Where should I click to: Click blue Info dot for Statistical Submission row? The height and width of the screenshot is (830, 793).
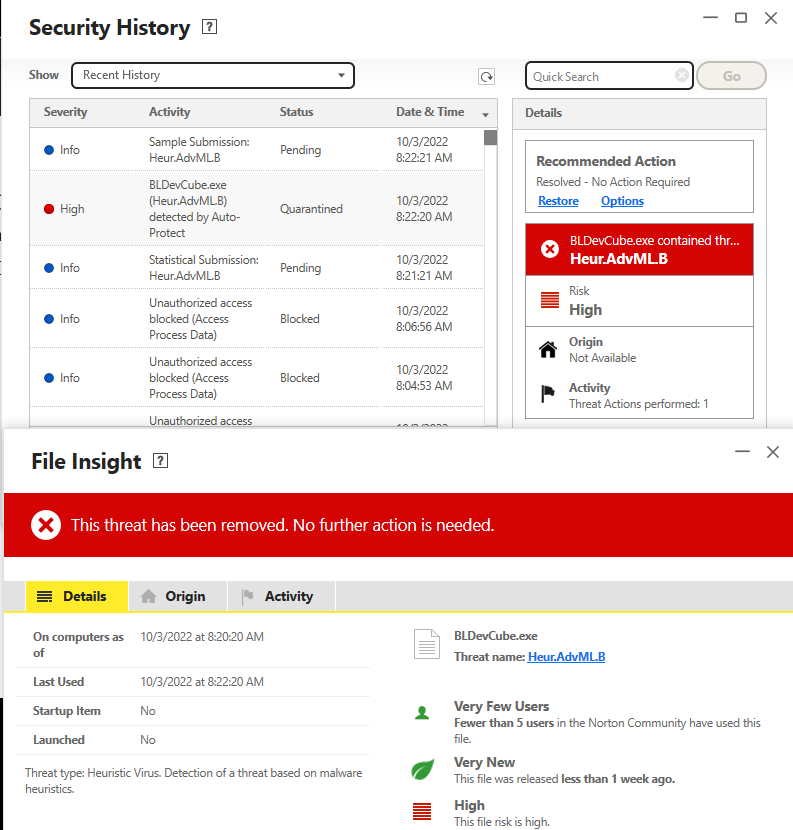[x=49, y=268]
